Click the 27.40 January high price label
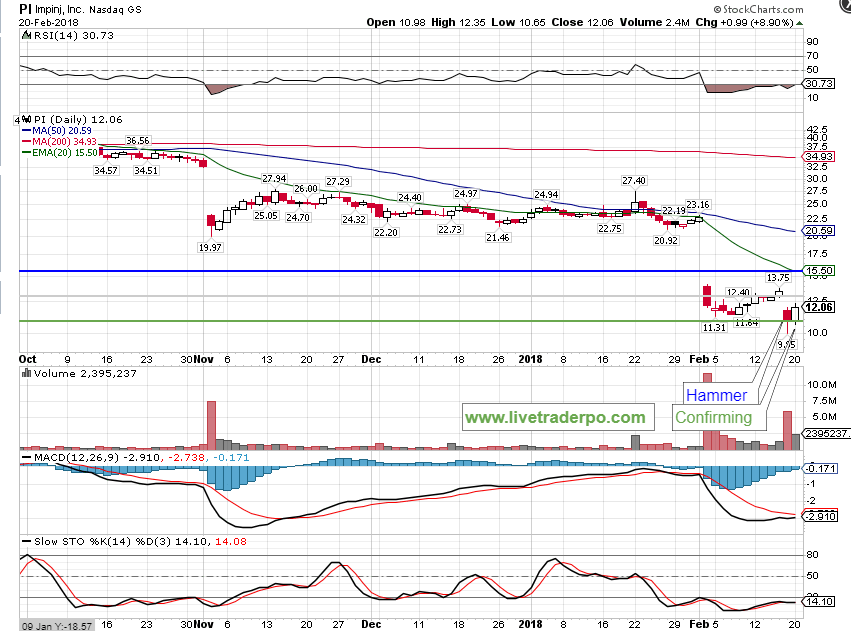The height and width of the screenshot is (631, 851). coord(634,180)
